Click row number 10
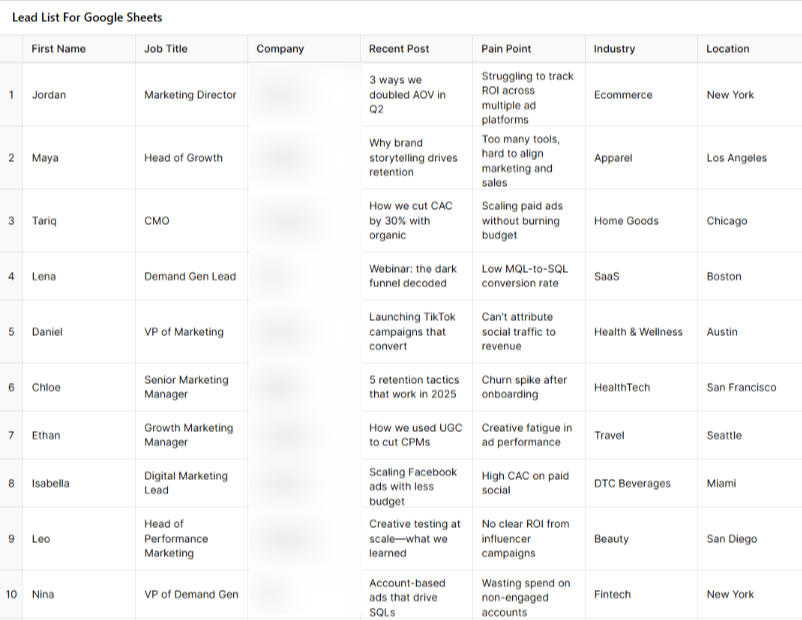This screenshot has height=620, width=802. 11,594
